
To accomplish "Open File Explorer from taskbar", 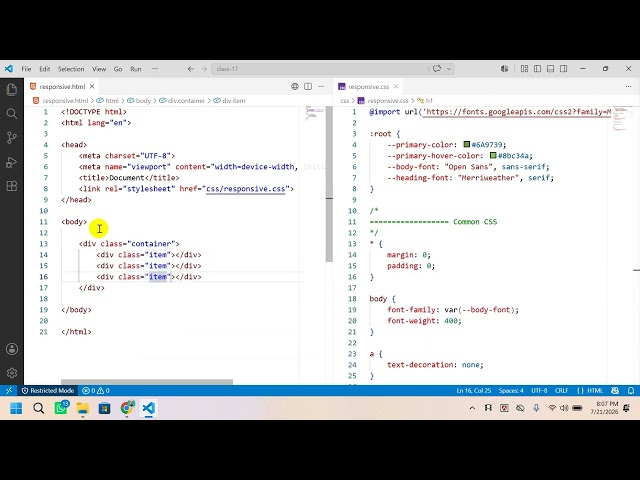I will pos(82,408).
